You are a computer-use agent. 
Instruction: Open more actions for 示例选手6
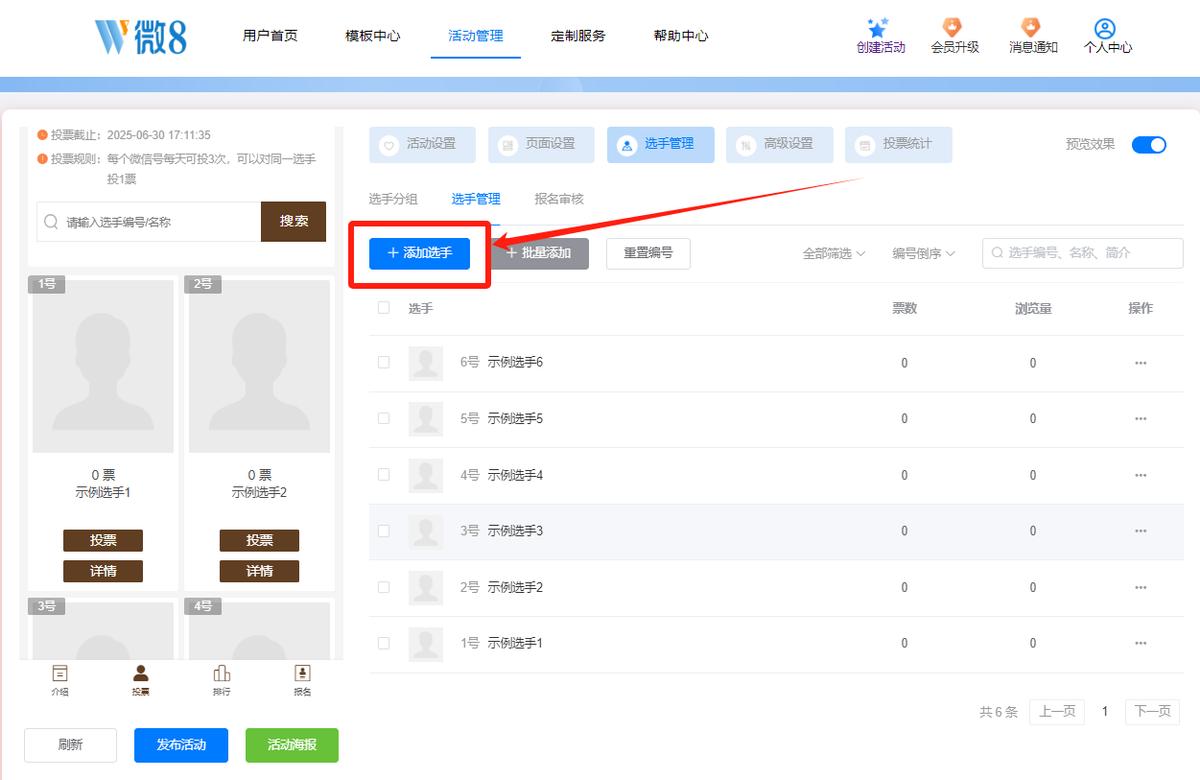(x=1141, y=363)
